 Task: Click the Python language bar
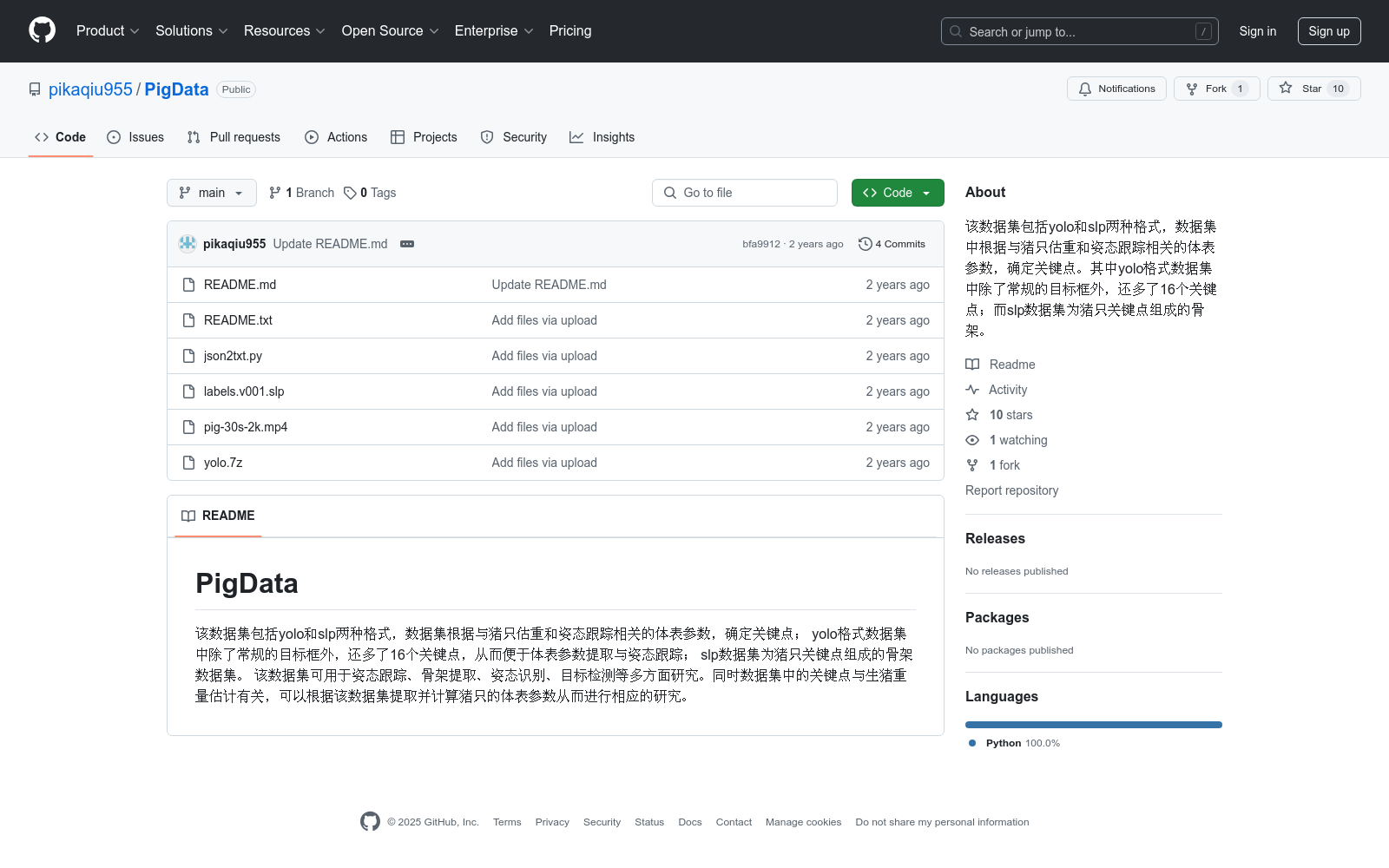click(x=1094, y=725)
